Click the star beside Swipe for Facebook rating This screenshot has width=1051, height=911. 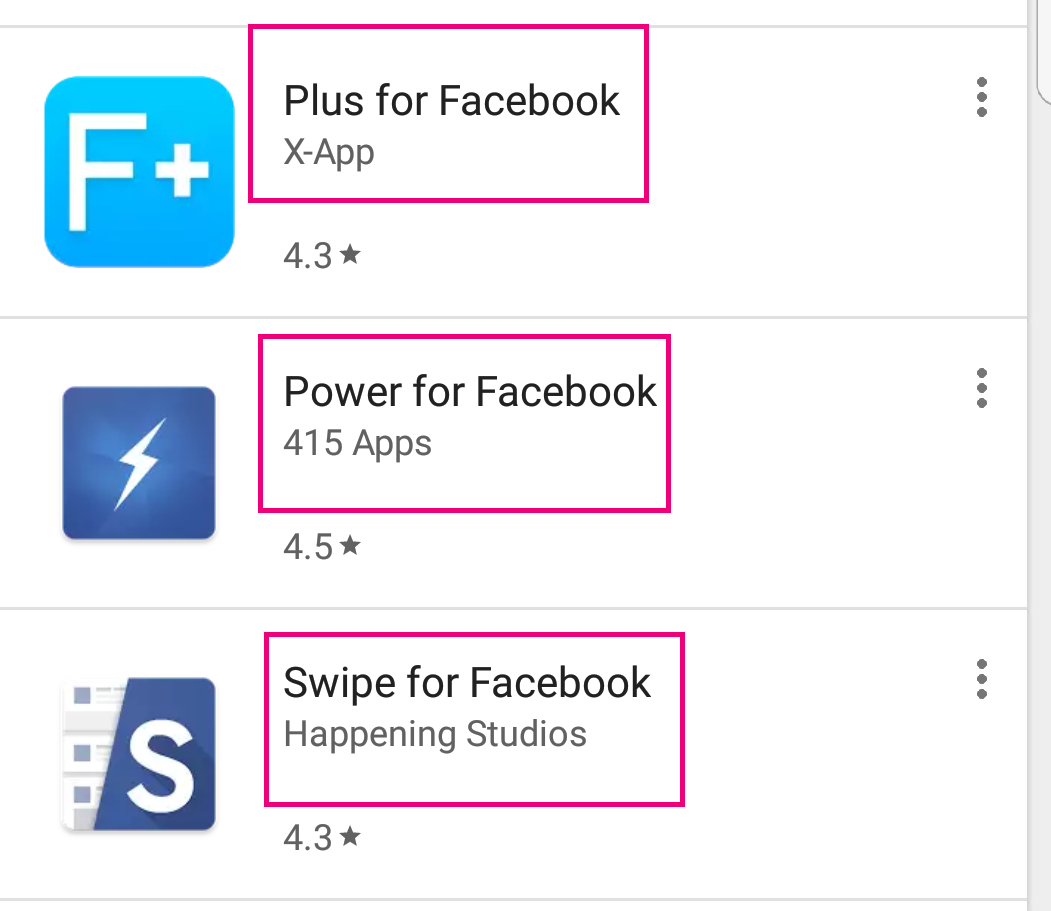(x=350, y=836)
